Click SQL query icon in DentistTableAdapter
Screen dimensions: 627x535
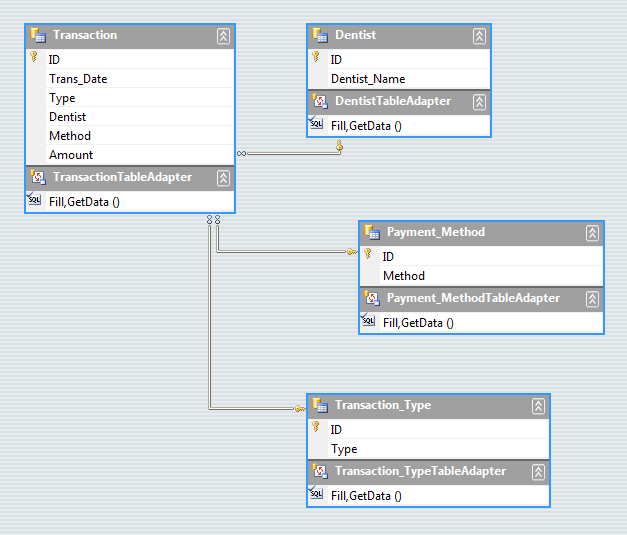(316, 123)
